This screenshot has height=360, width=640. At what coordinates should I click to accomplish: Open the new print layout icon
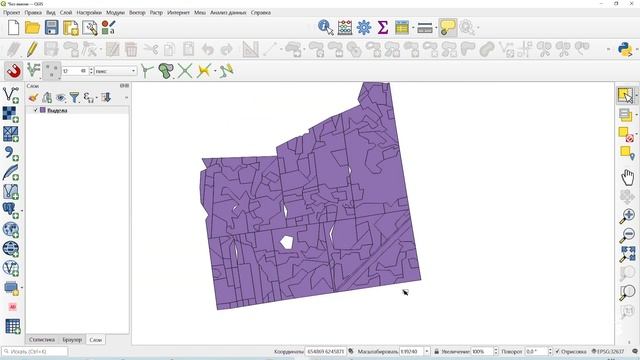click(71, 28)
